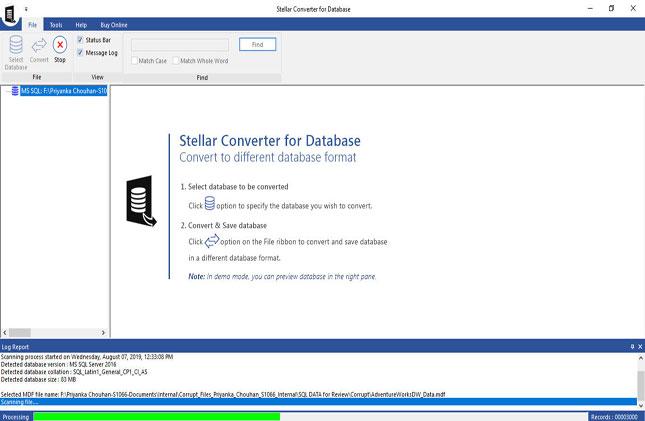Viewport: 645px width, 421px height.
Task: Click left arrow of tree pane scrollbar
Action: coord(5,332)
